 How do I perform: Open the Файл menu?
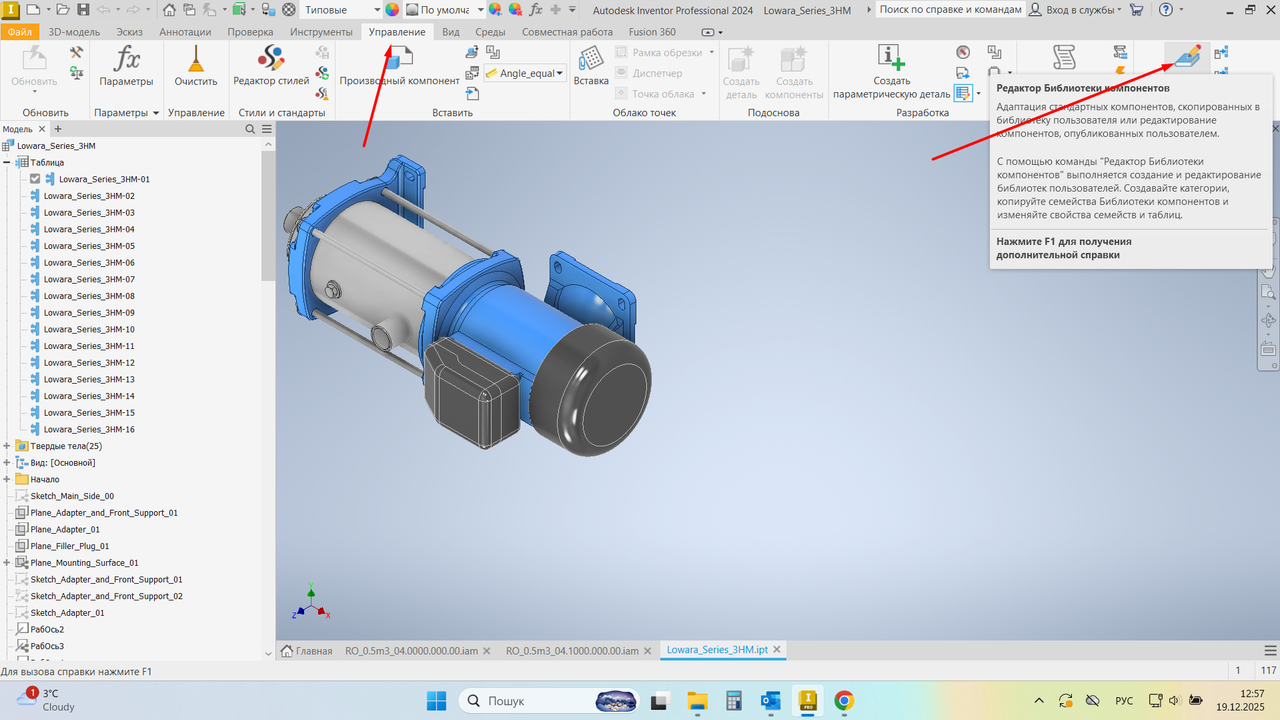coord(19,32)
